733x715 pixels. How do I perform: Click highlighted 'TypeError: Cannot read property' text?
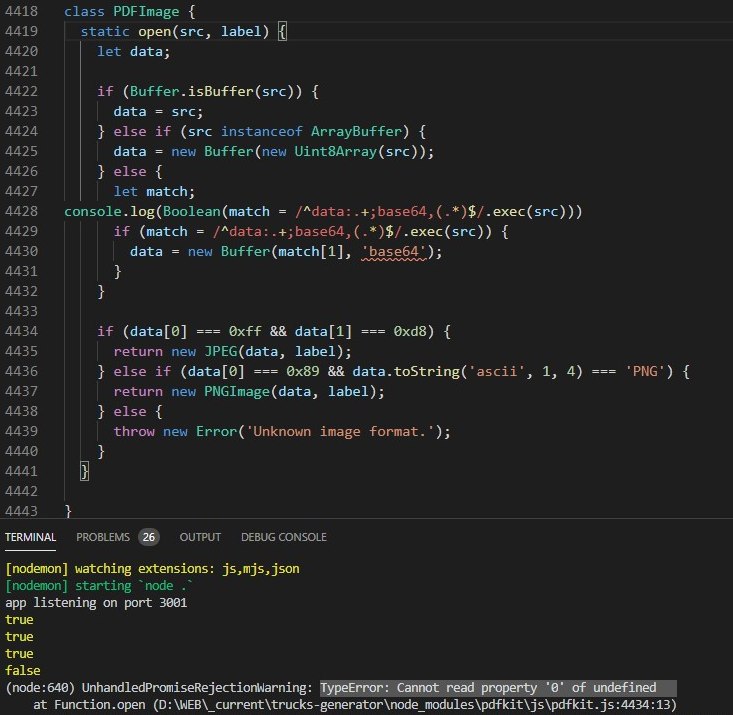(x=498, y=687)
